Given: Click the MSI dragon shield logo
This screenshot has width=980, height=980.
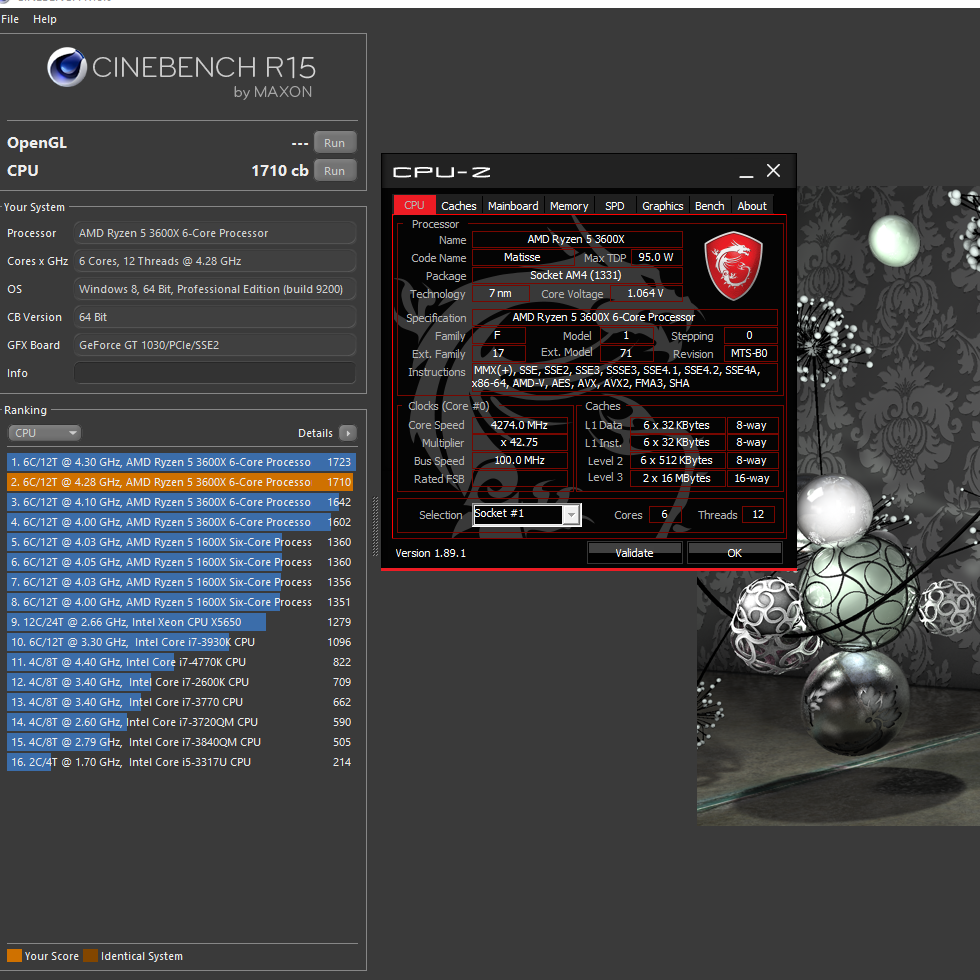Looking at the screenshot, I should coord(733,266).
